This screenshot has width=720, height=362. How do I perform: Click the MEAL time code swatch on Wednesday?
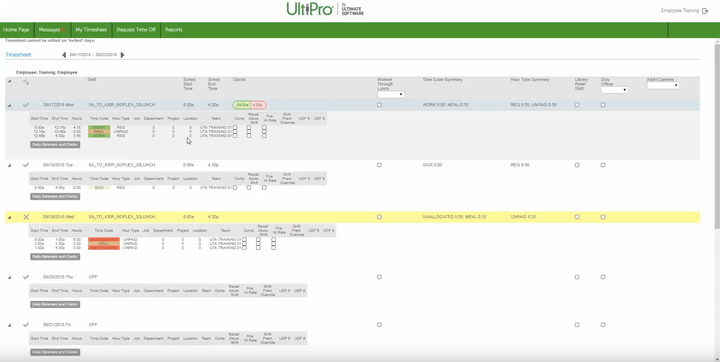click(x=104, y=243)
